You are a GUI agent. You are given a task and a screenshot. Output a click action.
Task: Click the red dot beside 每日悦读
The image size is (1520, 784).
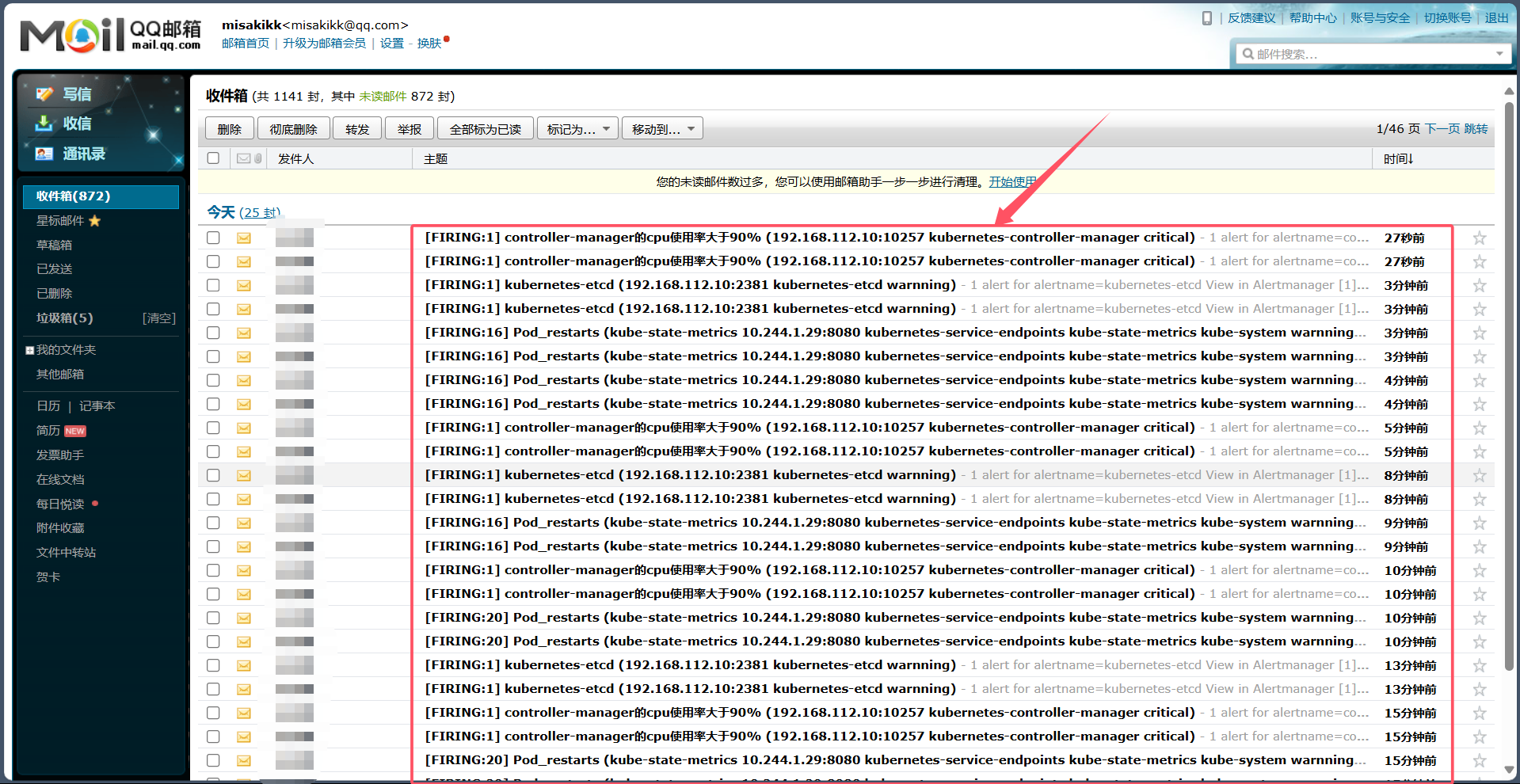[x=95, y=504]
